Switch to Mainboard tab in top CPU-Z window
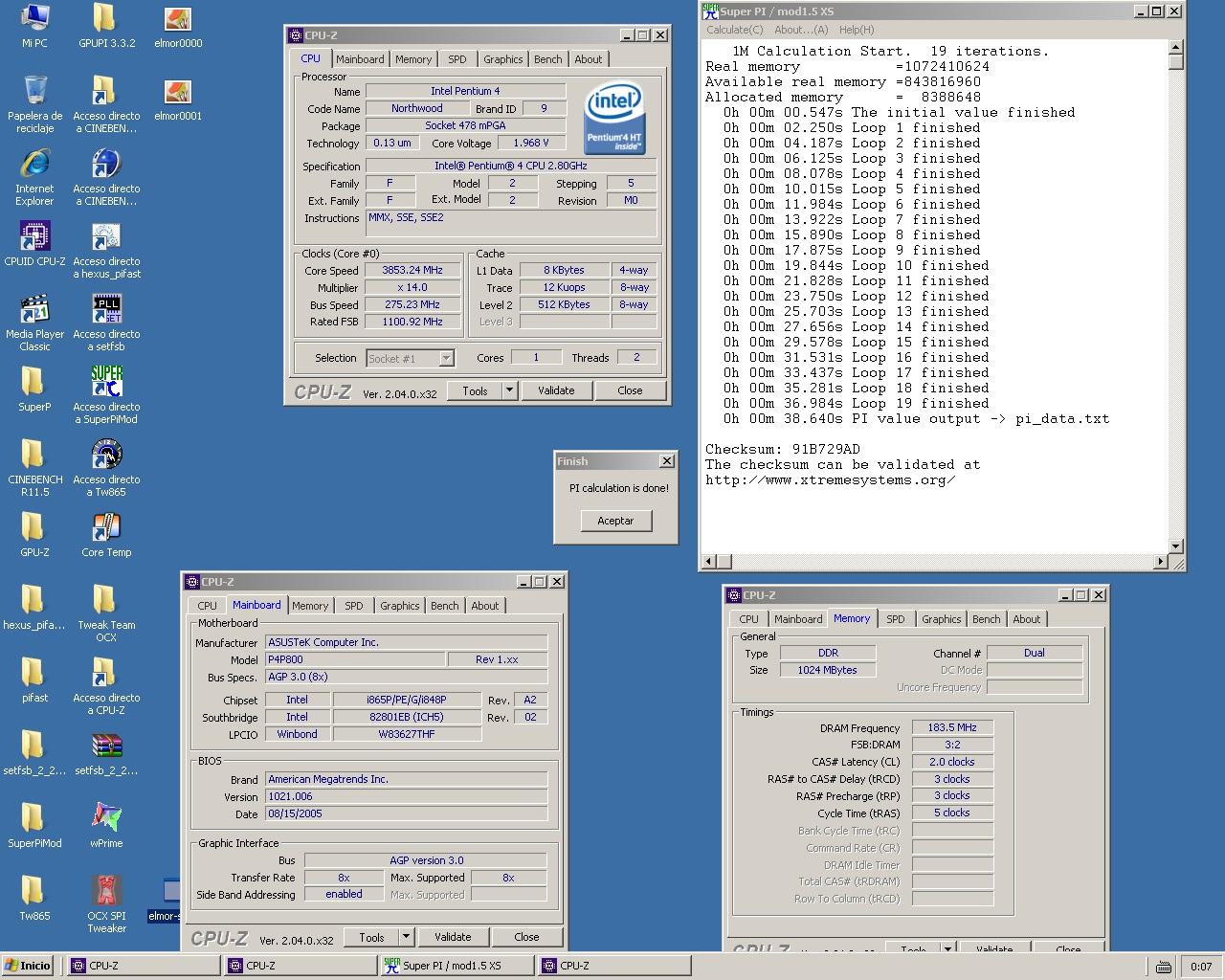This screenshot has width=1225, height=980. (x=360, y=59)
